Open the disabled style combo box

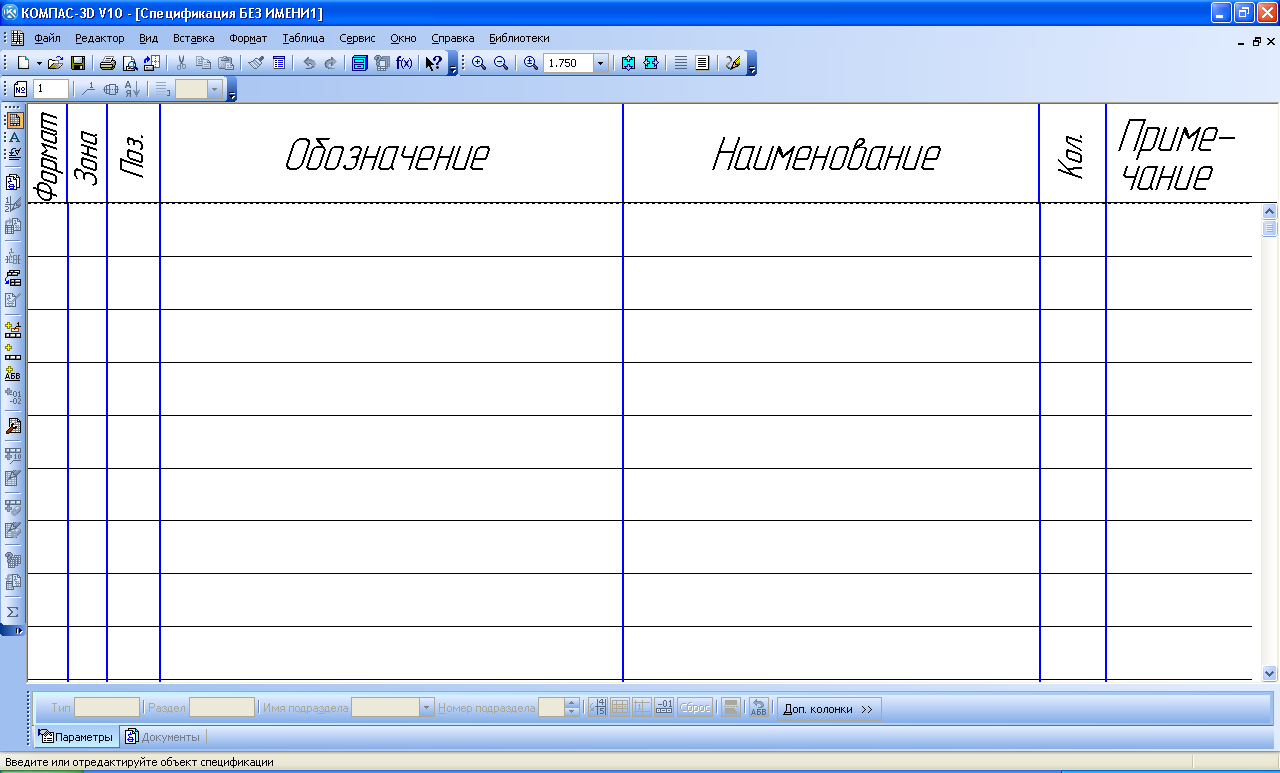[x=199, y=90]
